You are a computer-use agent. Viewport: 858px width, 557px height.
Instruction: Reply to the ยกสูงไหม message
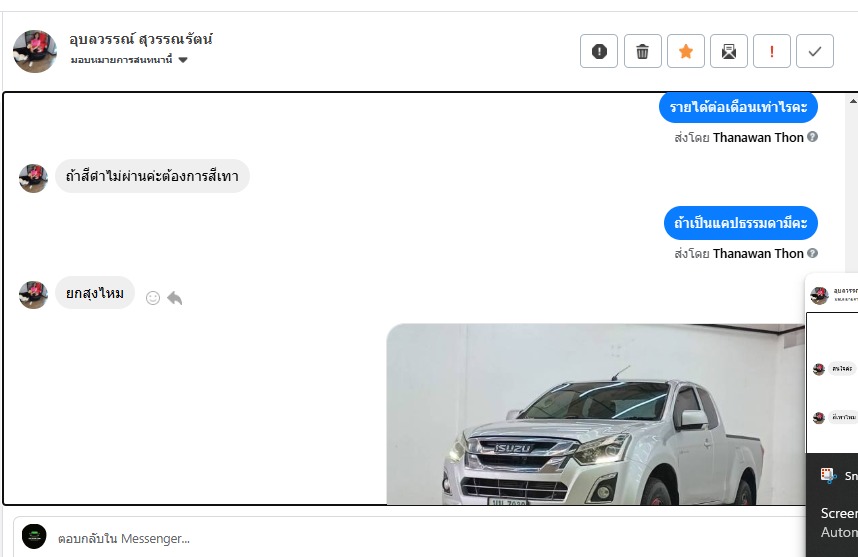175,298
